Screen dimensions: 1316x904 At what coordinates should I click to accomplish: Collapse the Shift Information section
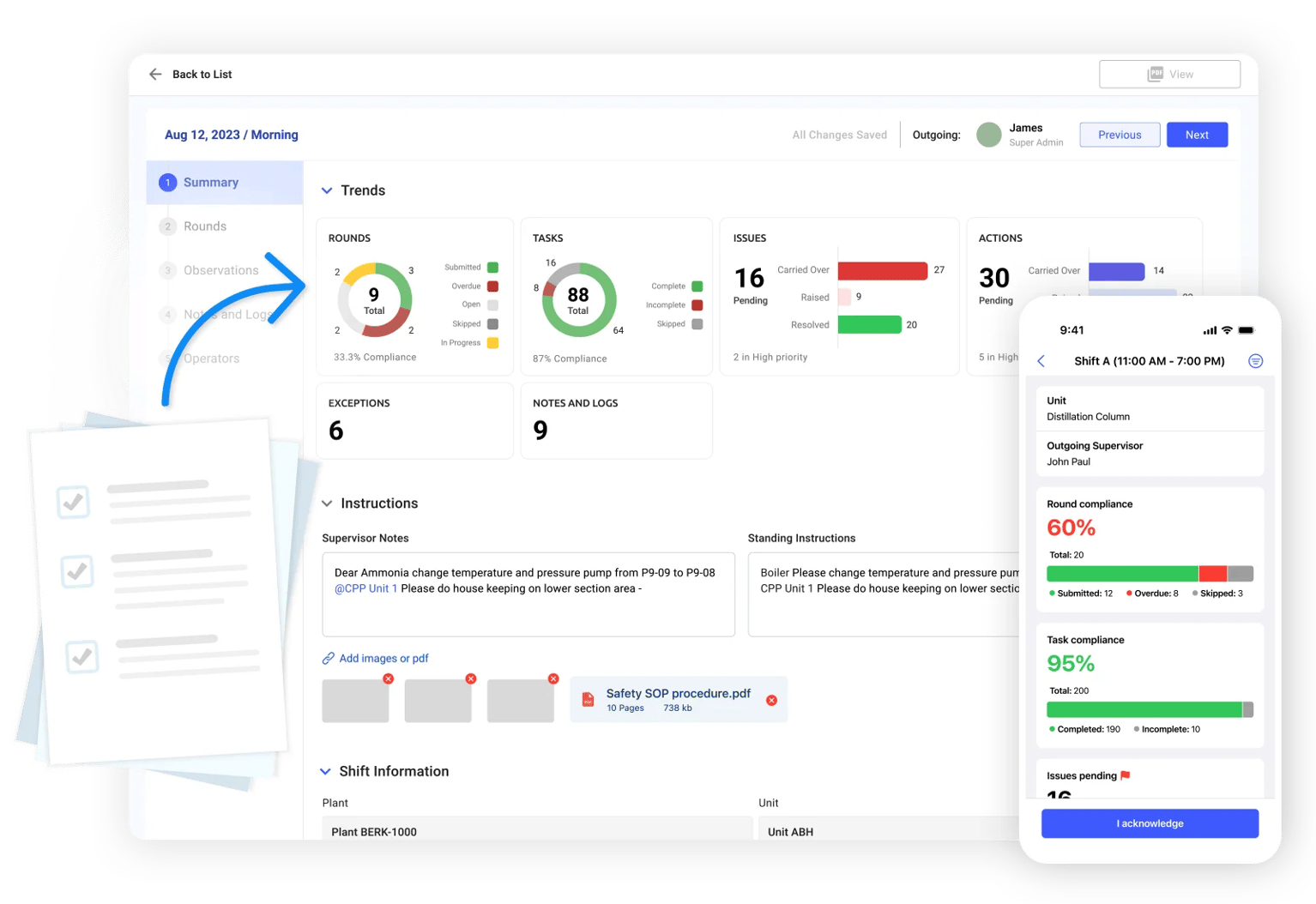point(326,772)
